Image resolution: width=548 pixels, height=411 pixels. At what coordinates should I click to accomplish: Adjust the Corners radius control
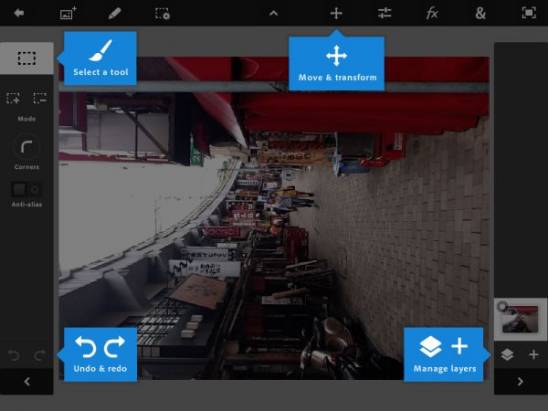27,147
